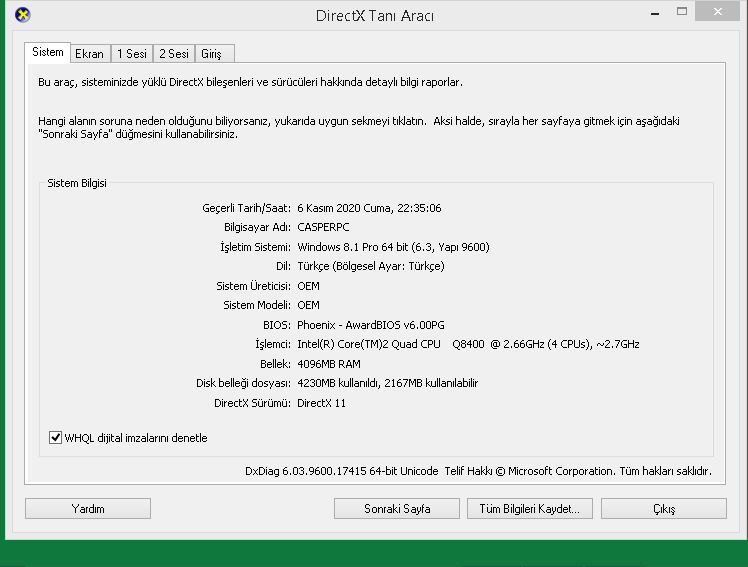This screenshot has height=567, width=748.
Task: Click the Çıkış button
Action: [x=664, y=508]
